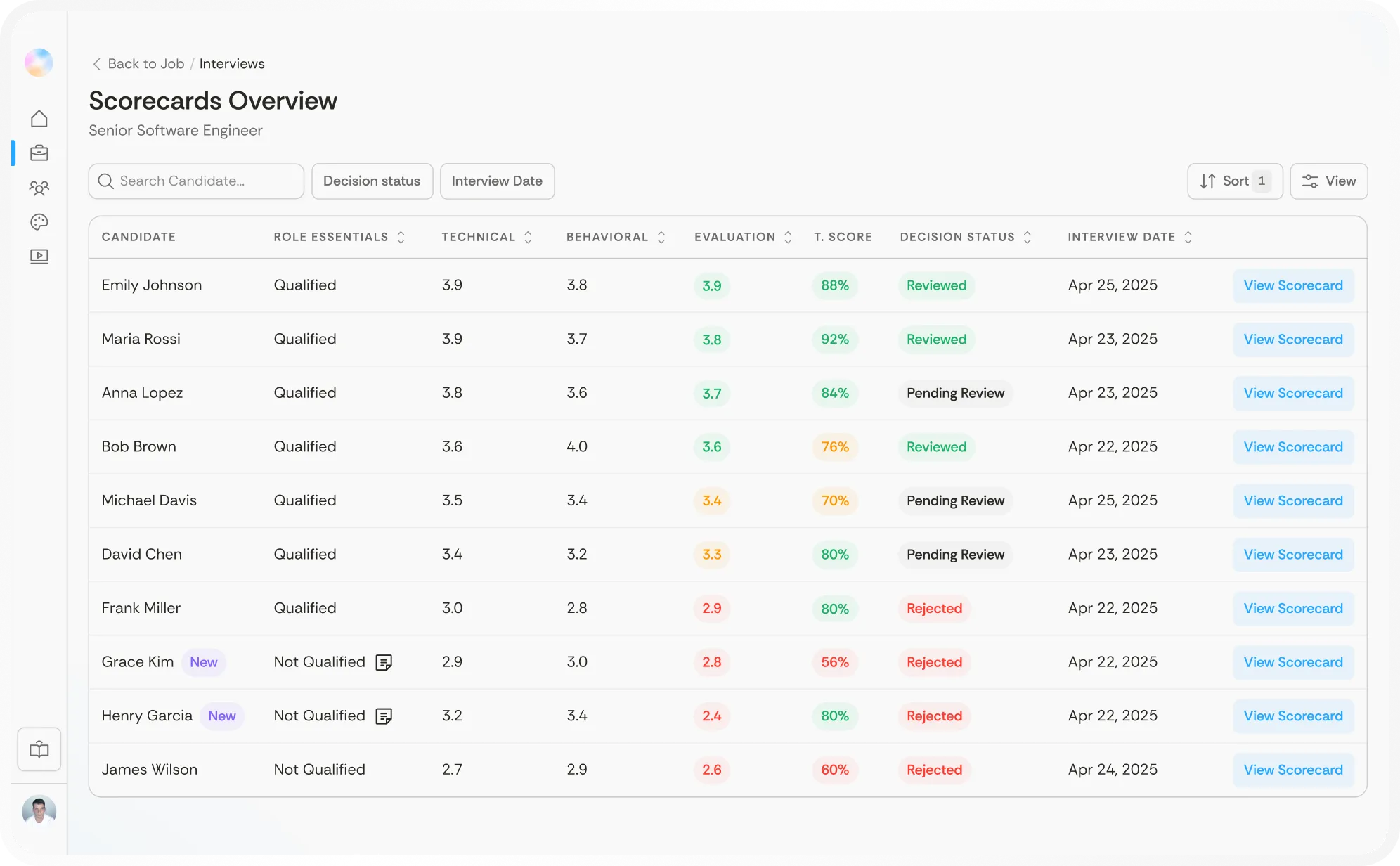
Task: Open the Home section in the sidebar
Action: click(39, 118)
